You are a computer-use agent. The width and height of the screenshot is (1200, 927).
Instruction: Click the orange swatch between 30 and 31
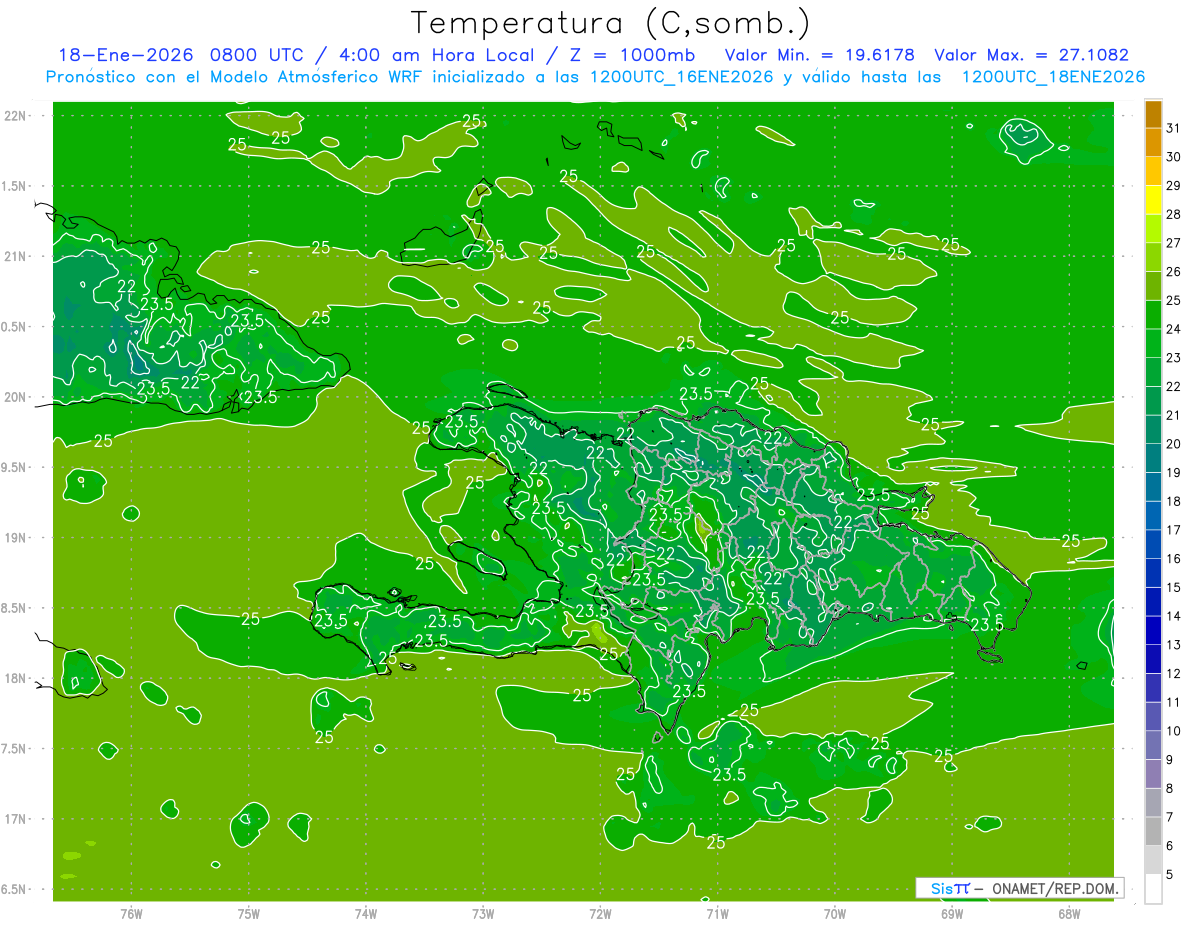[x=1153, y=142]
